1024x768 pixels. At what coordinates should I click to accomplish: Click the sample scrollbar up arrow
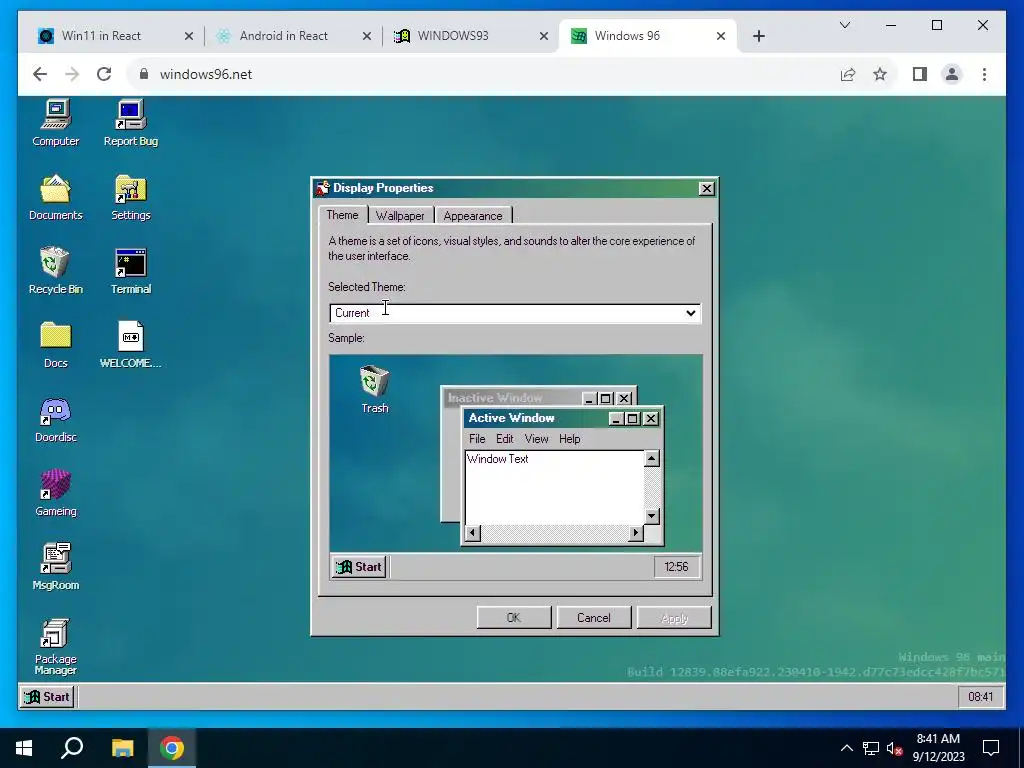click(x=652, y=458)
